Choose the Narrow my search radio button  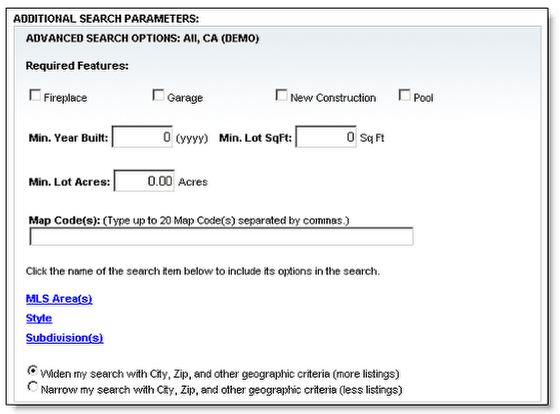click(32, 386)
